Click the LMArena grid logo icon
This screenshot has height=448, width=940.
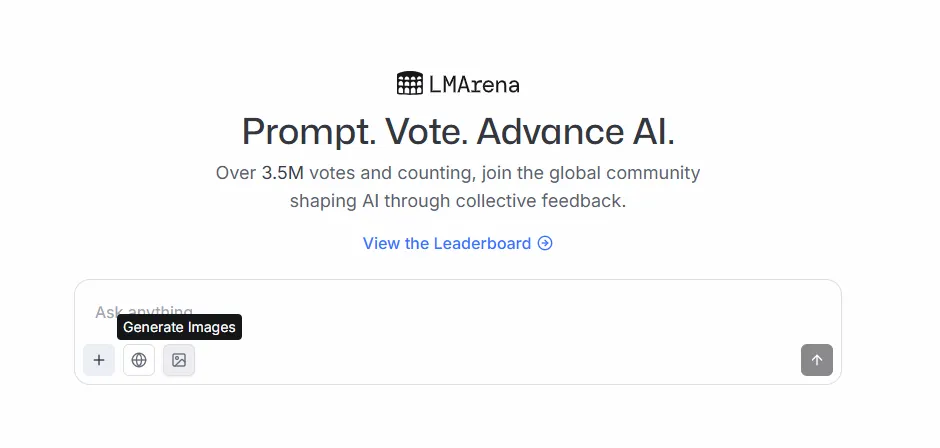pos(409,84)
